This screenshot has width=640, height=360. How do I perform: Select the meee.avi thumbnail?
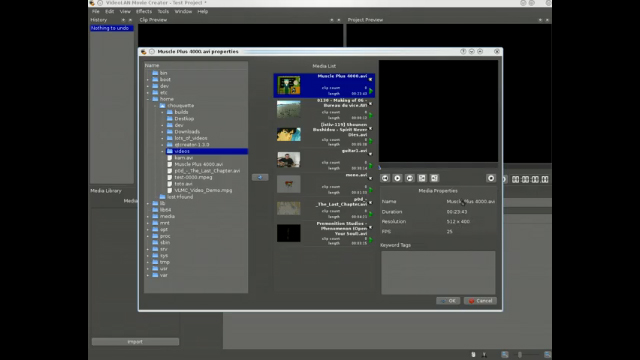click(x=289, y=184)
